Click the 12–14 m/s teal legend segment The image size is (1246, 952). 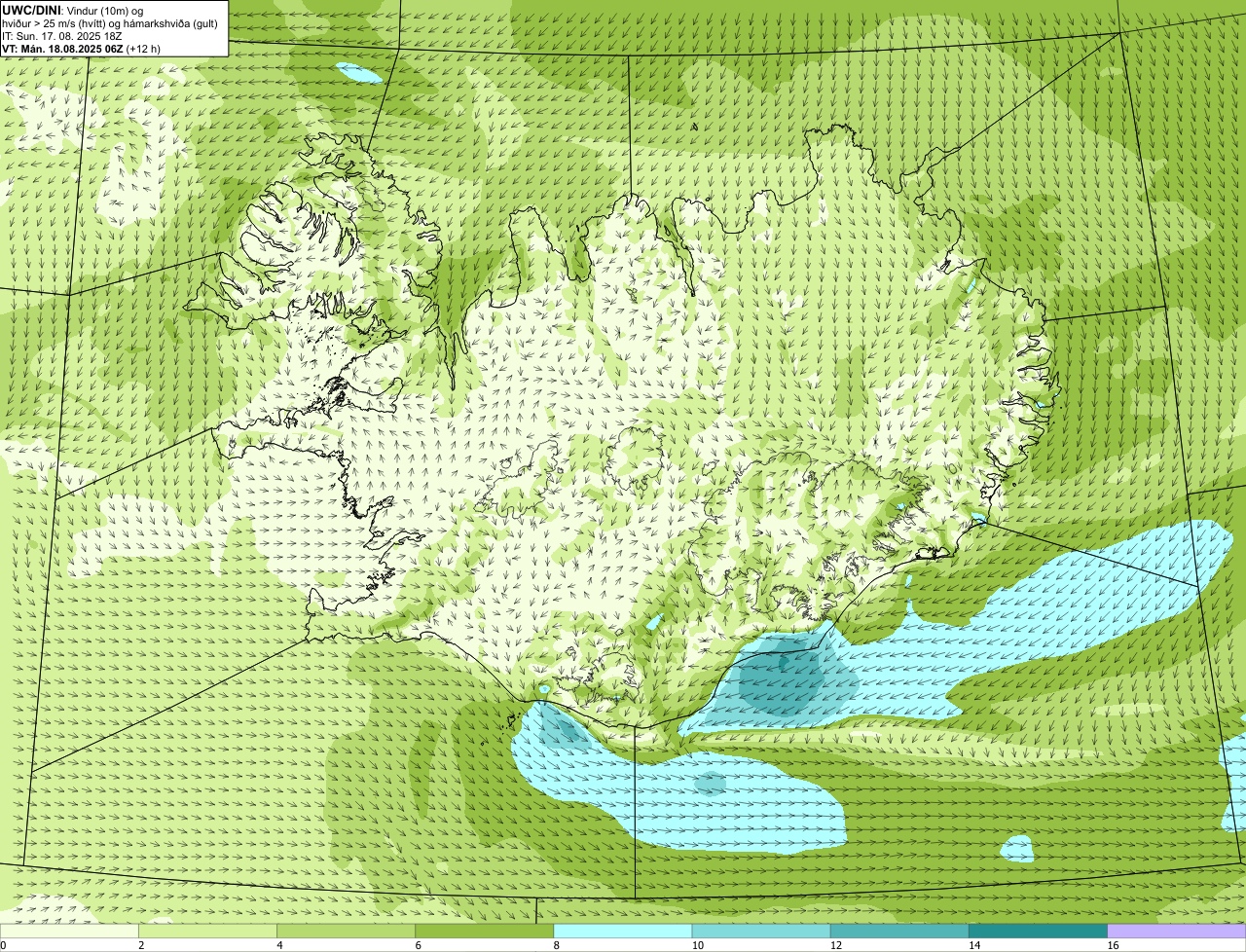click(x=899, y=931)
